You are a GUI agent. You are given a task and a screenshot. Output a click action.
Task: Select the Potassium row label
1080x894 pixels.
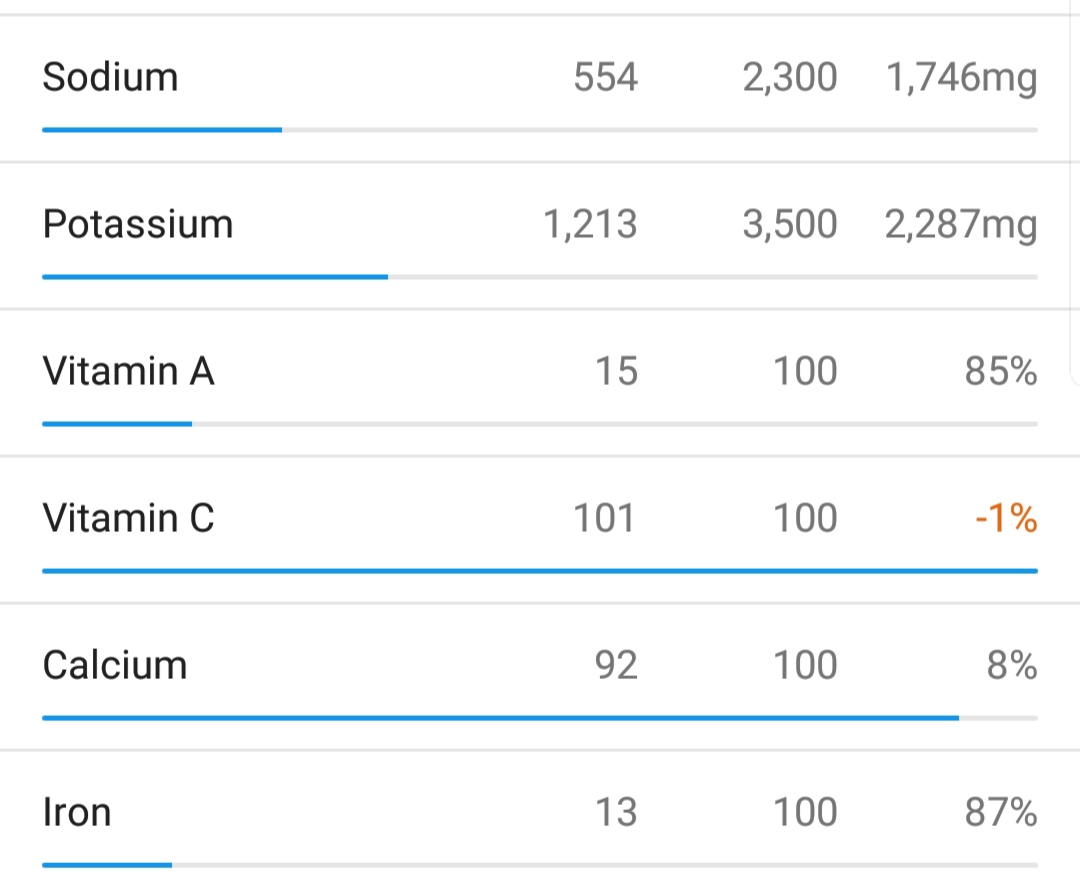pyautogui.click(x=137, y=224)
